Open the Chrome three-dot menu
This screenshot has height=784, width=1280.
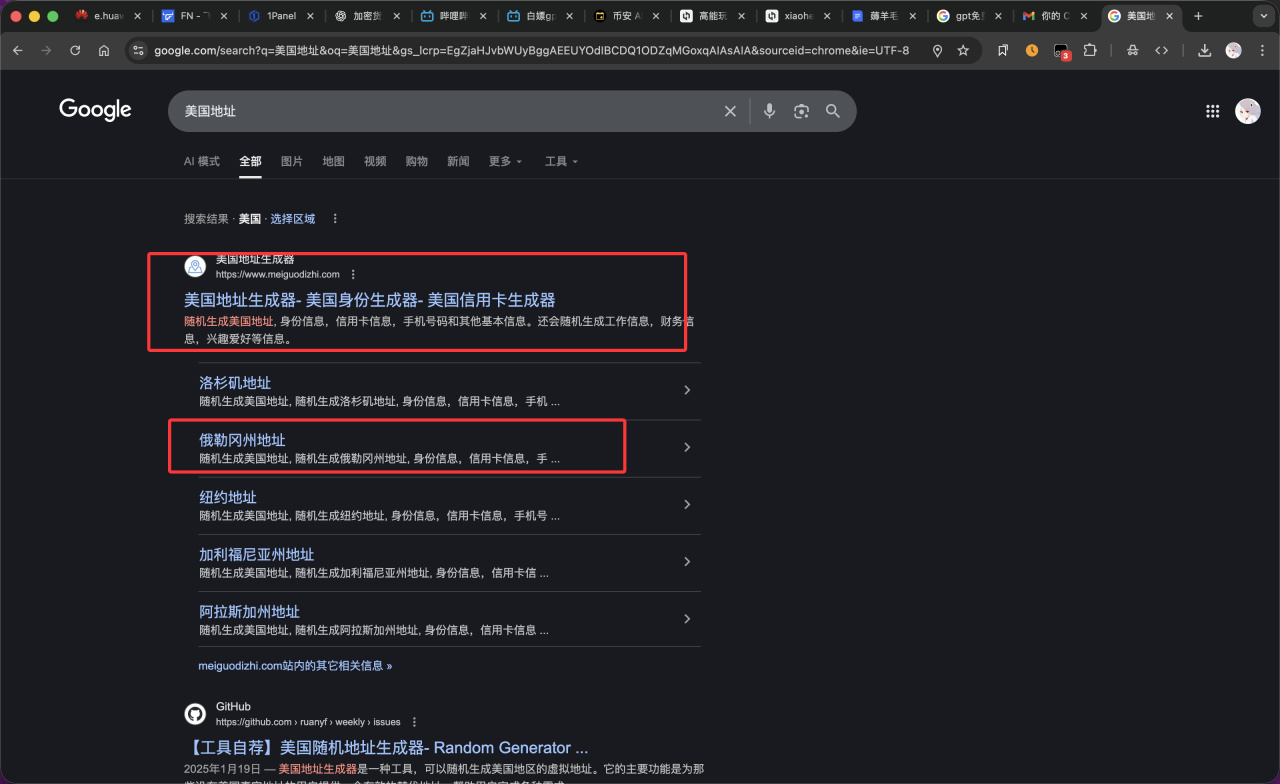(x=1261, y=50)
